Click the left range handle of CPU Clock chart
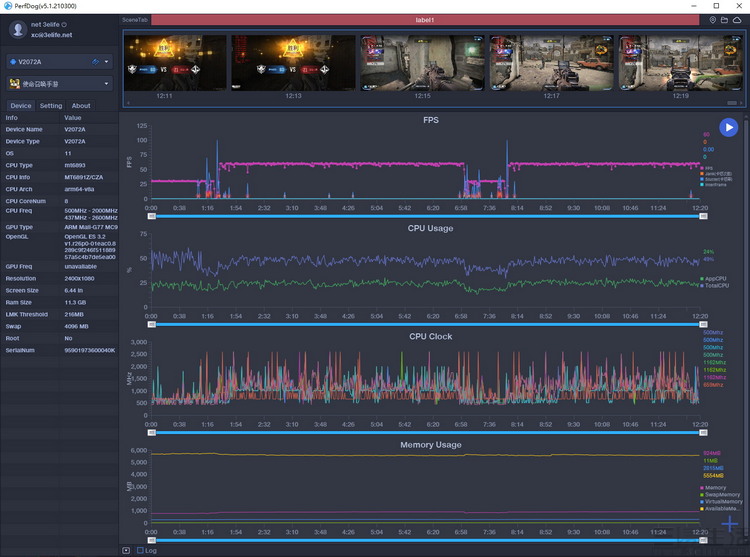750x557 pixels. coord(152,433)
